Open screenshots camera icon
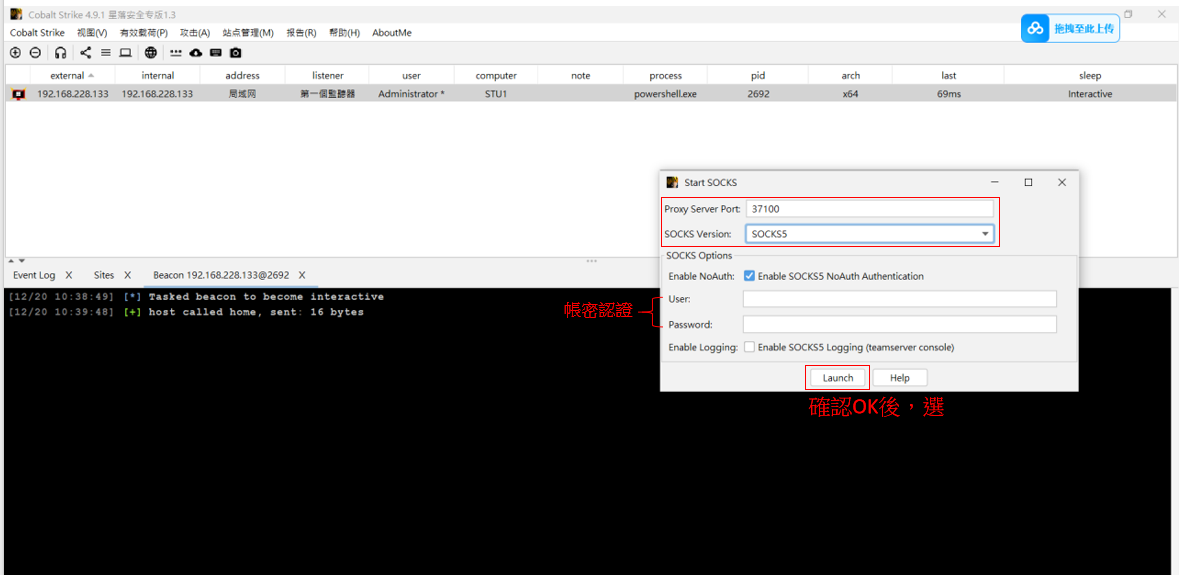 (235, 53)
